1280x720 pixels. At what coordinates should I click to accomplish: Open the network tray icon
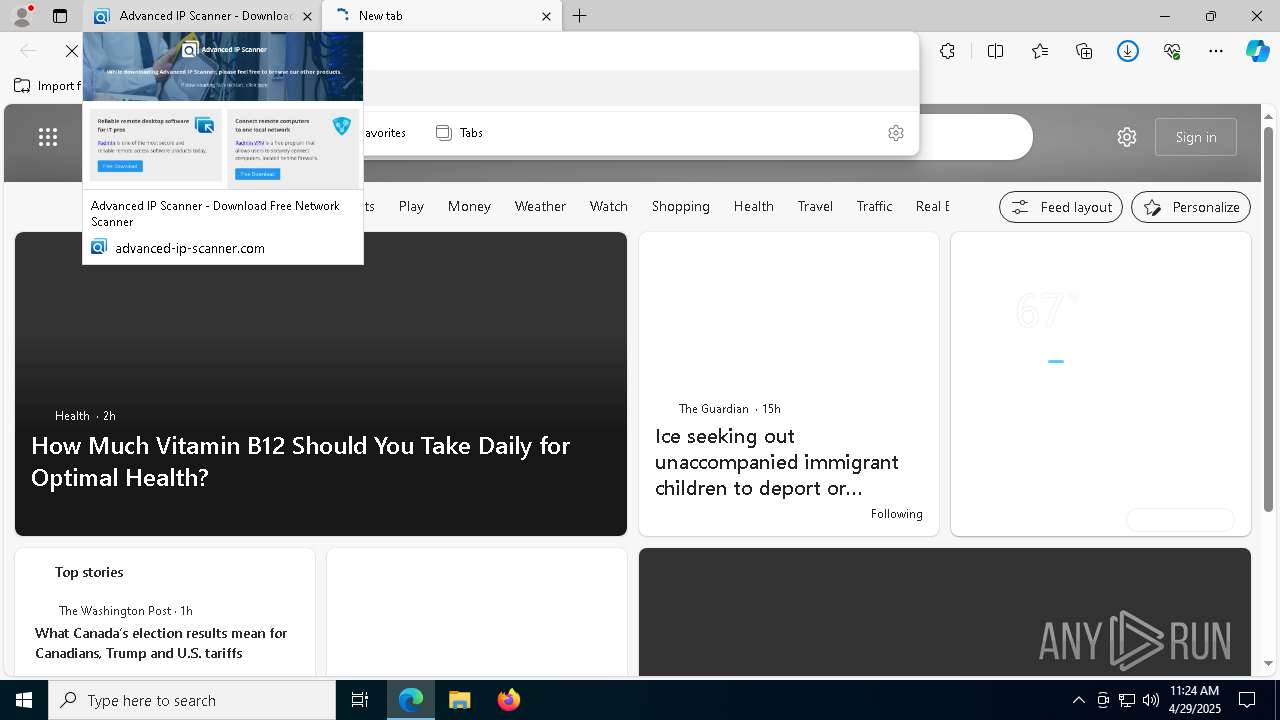(1126, 700)
